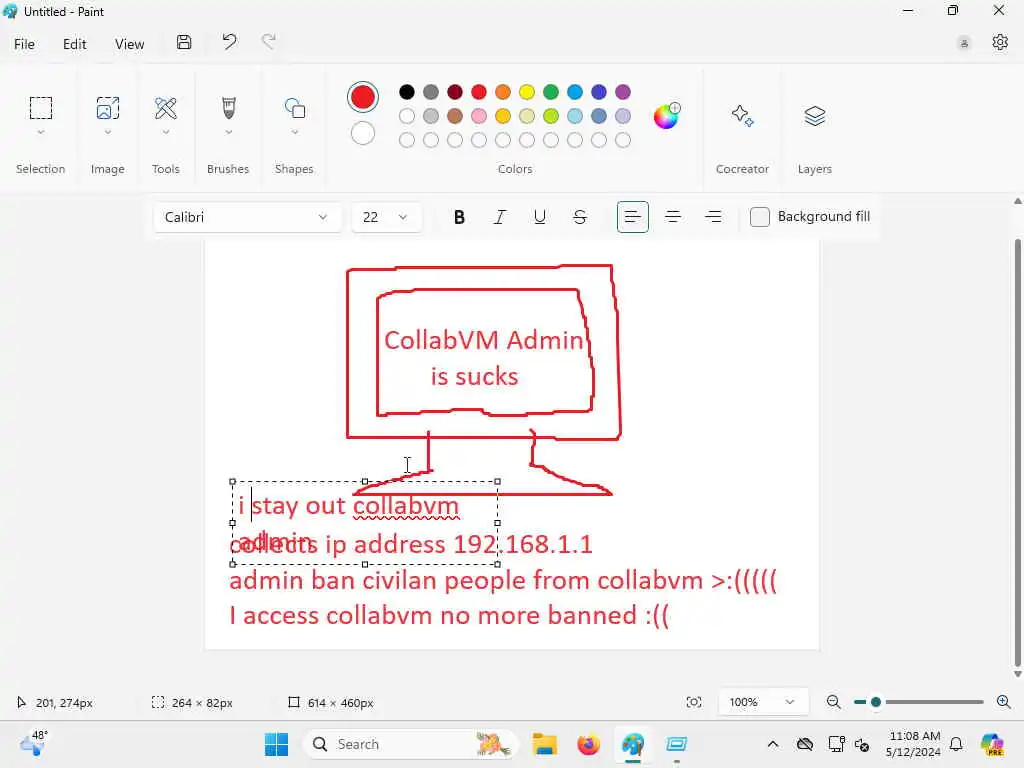Pick the purple color swatch
This screenshot has height=768, width=1024.
[623, 92]
